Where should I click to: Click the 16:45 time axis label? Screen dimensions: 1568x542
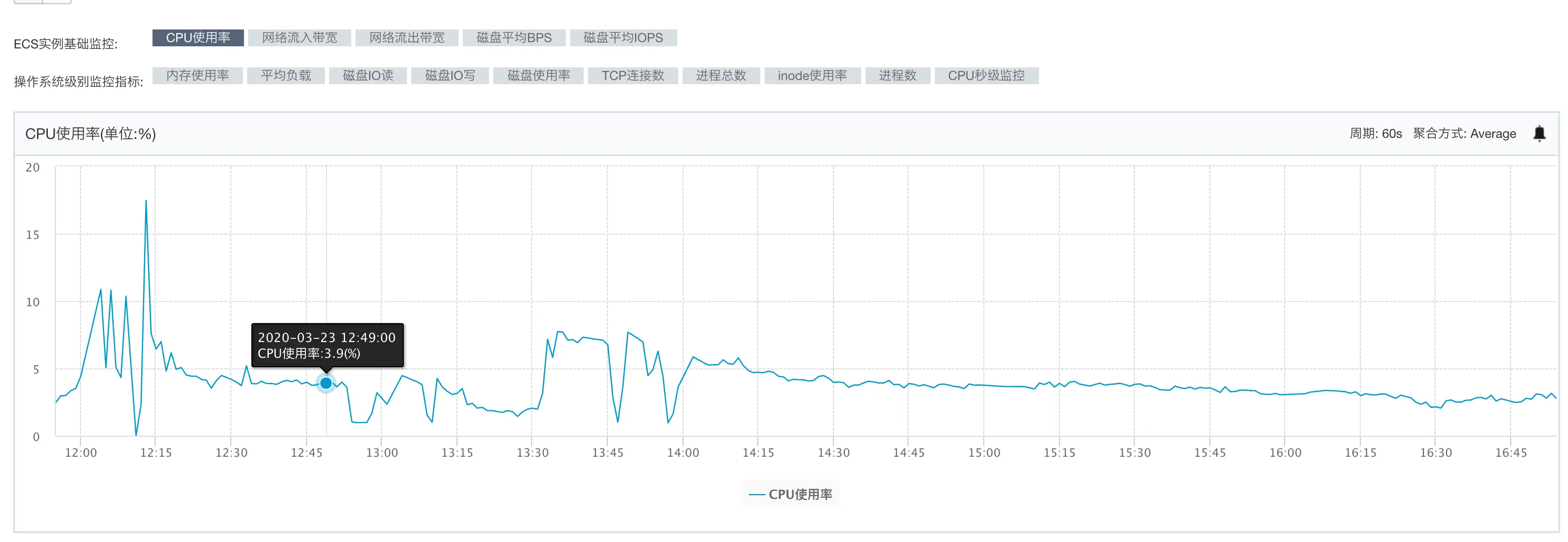click(x=1511, y=453)
